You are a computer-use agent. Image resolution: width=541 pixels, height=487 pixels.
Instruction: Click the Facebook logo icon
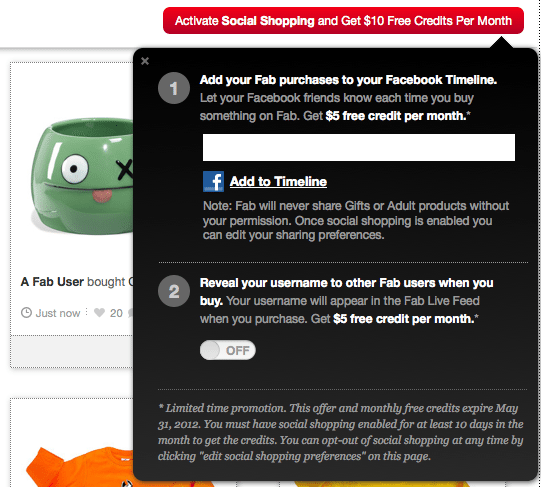[x=213, y=181]
